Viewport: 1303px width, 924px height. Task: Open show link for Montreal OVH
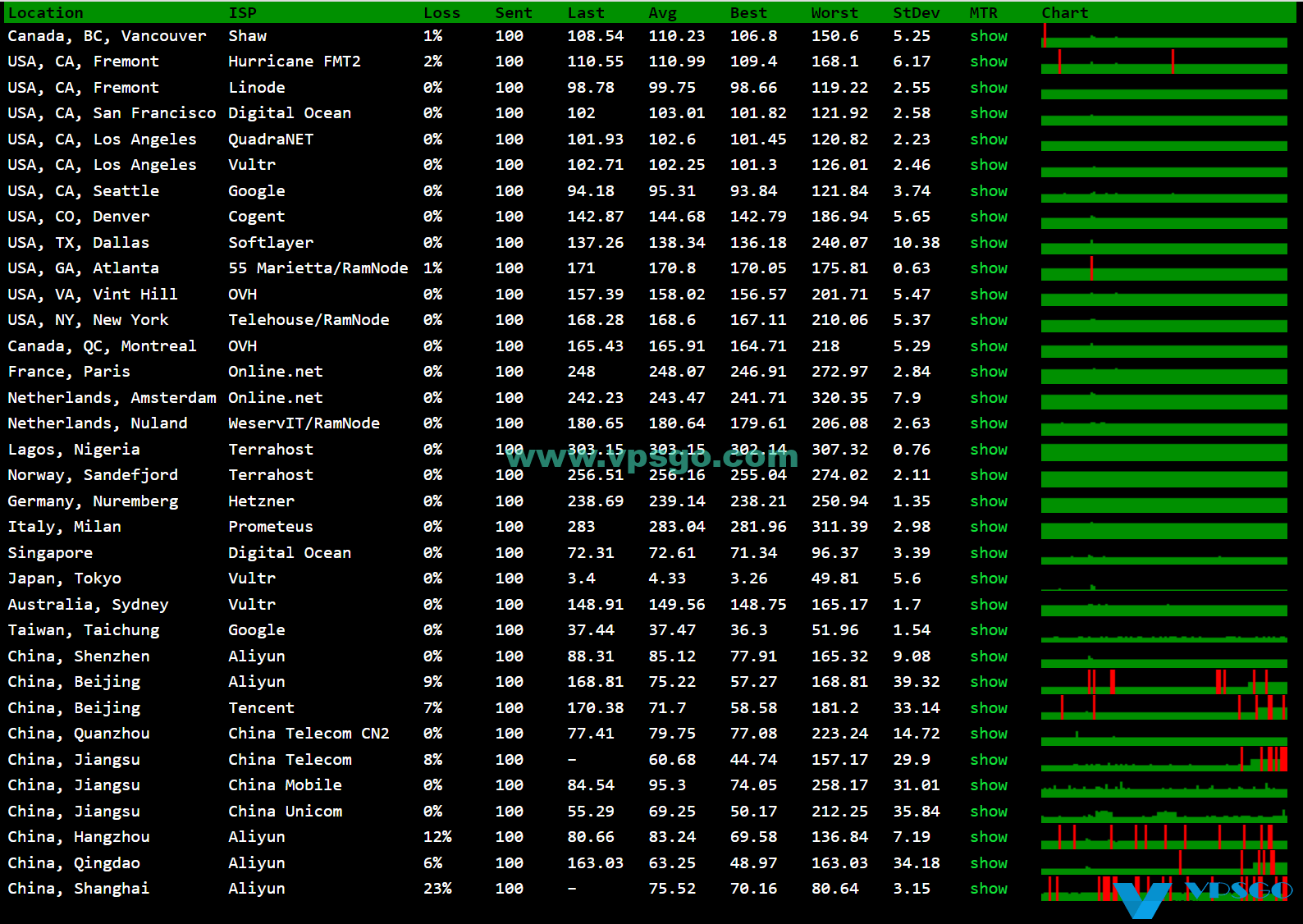pyautogui.click(x=989, y=346)
